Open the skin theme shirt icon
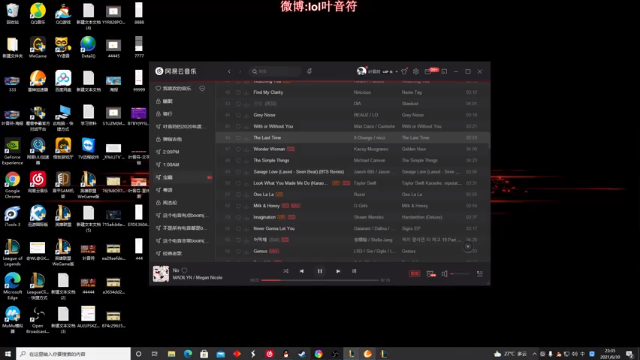 (x=404, y=71)
